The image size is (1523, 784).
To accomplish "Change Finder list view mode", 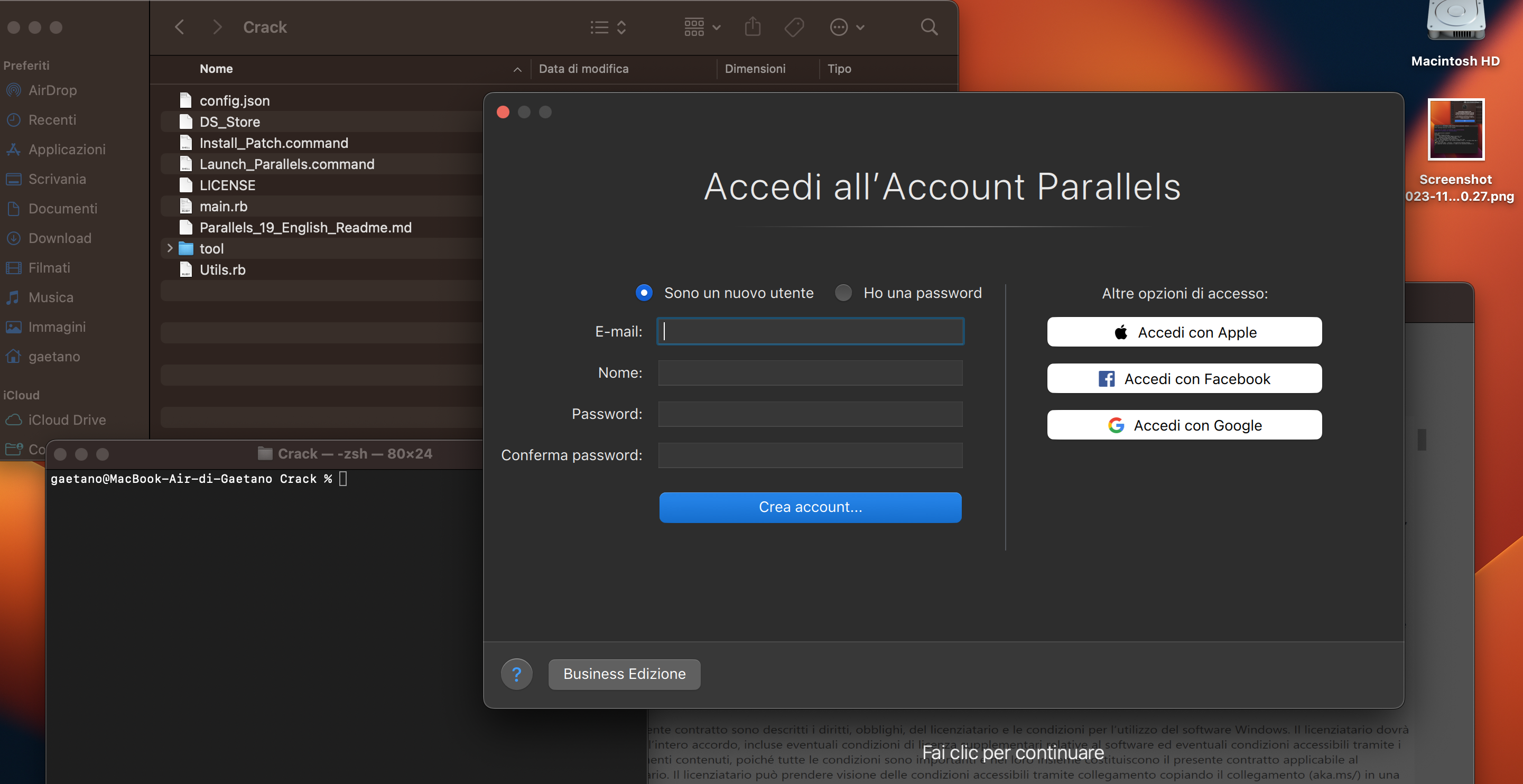I will click(x=608, y=27).
